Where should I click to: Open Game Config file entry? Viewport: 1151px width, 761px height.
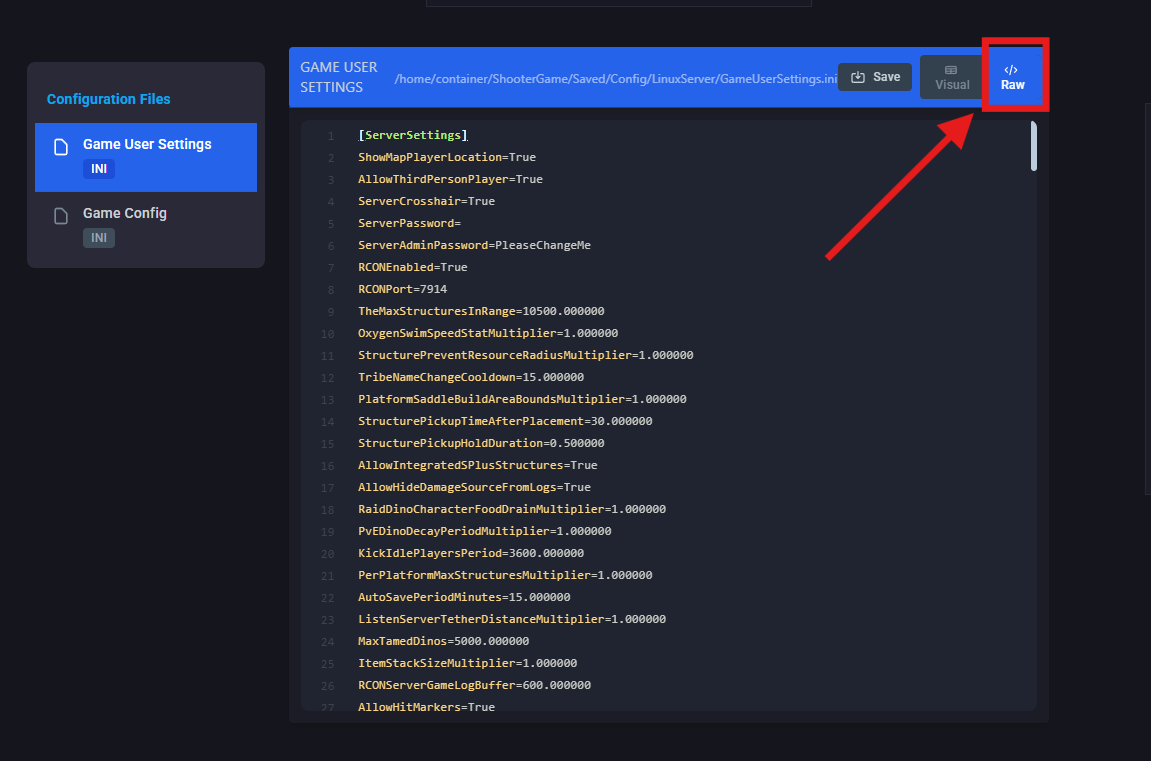pos(146,226)
